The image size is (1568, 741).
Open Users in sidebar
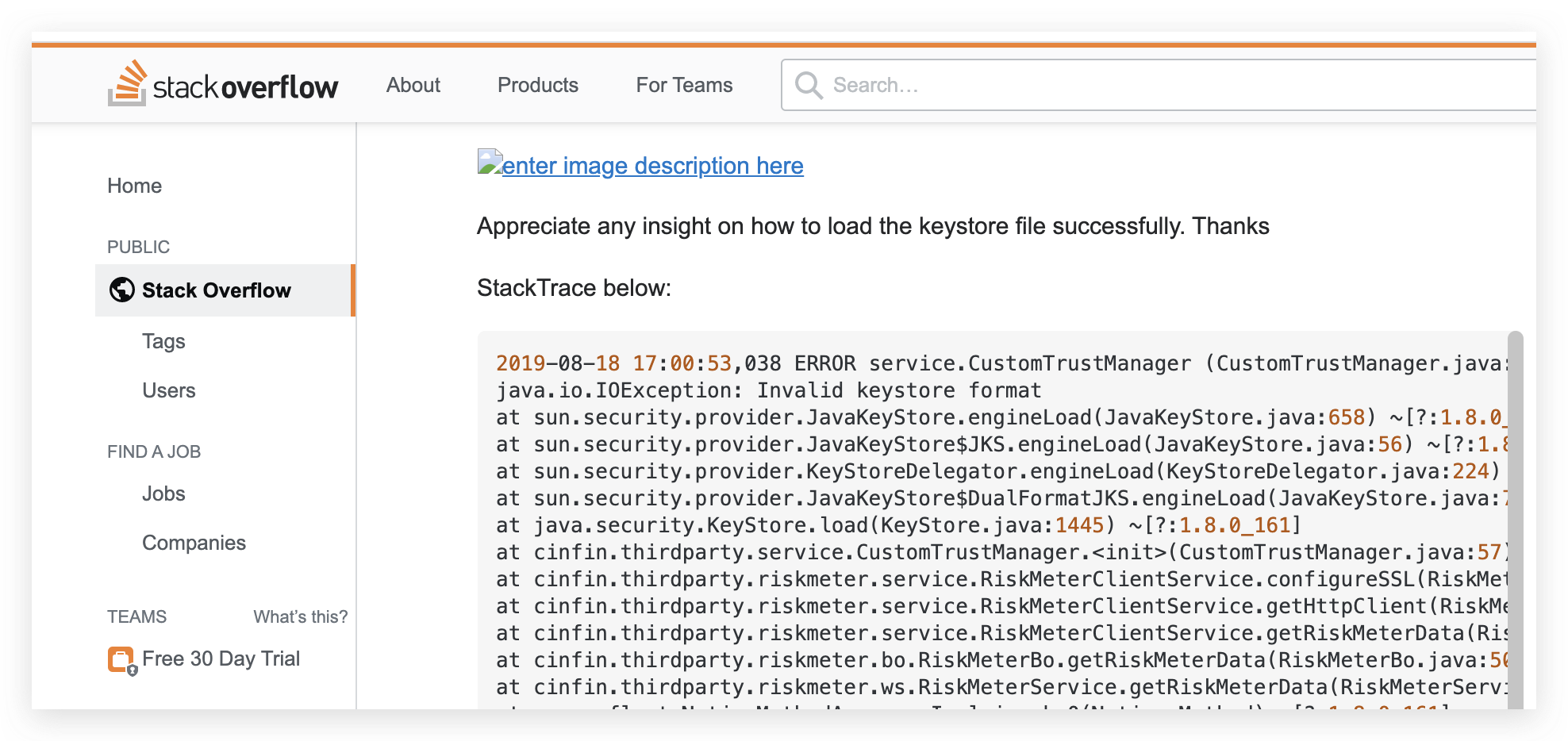[169, 390]
